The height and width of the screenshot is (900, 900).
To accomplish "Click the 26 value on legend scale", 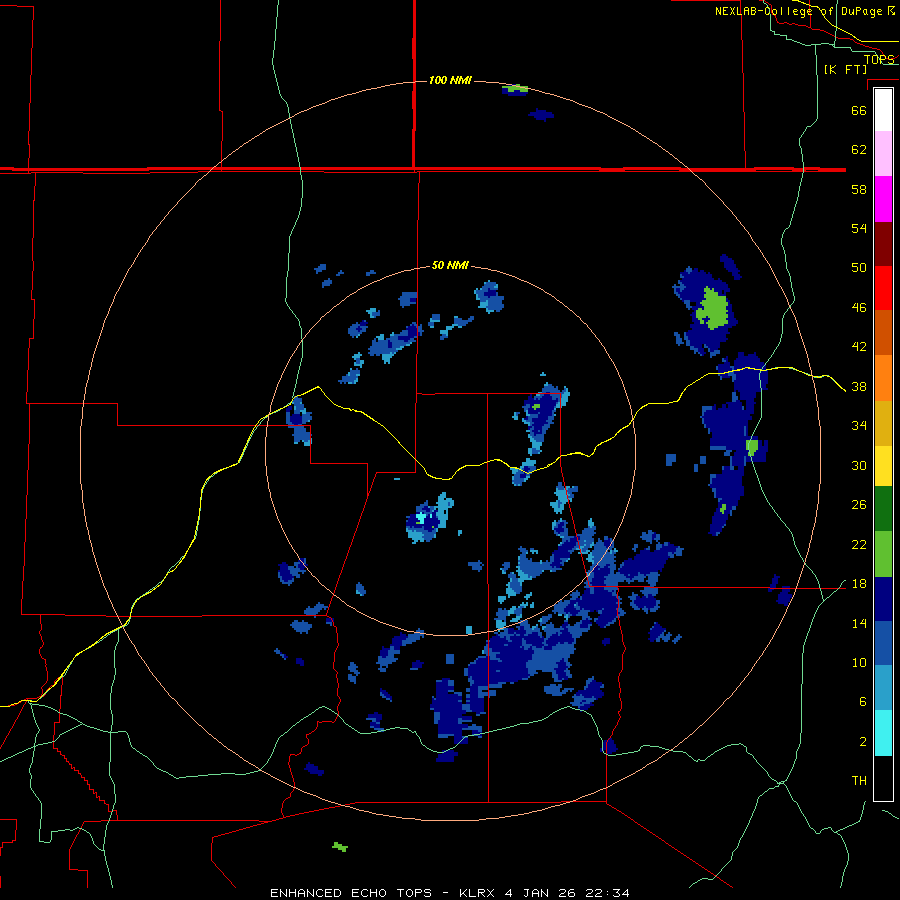I will [x=859, y=505].
